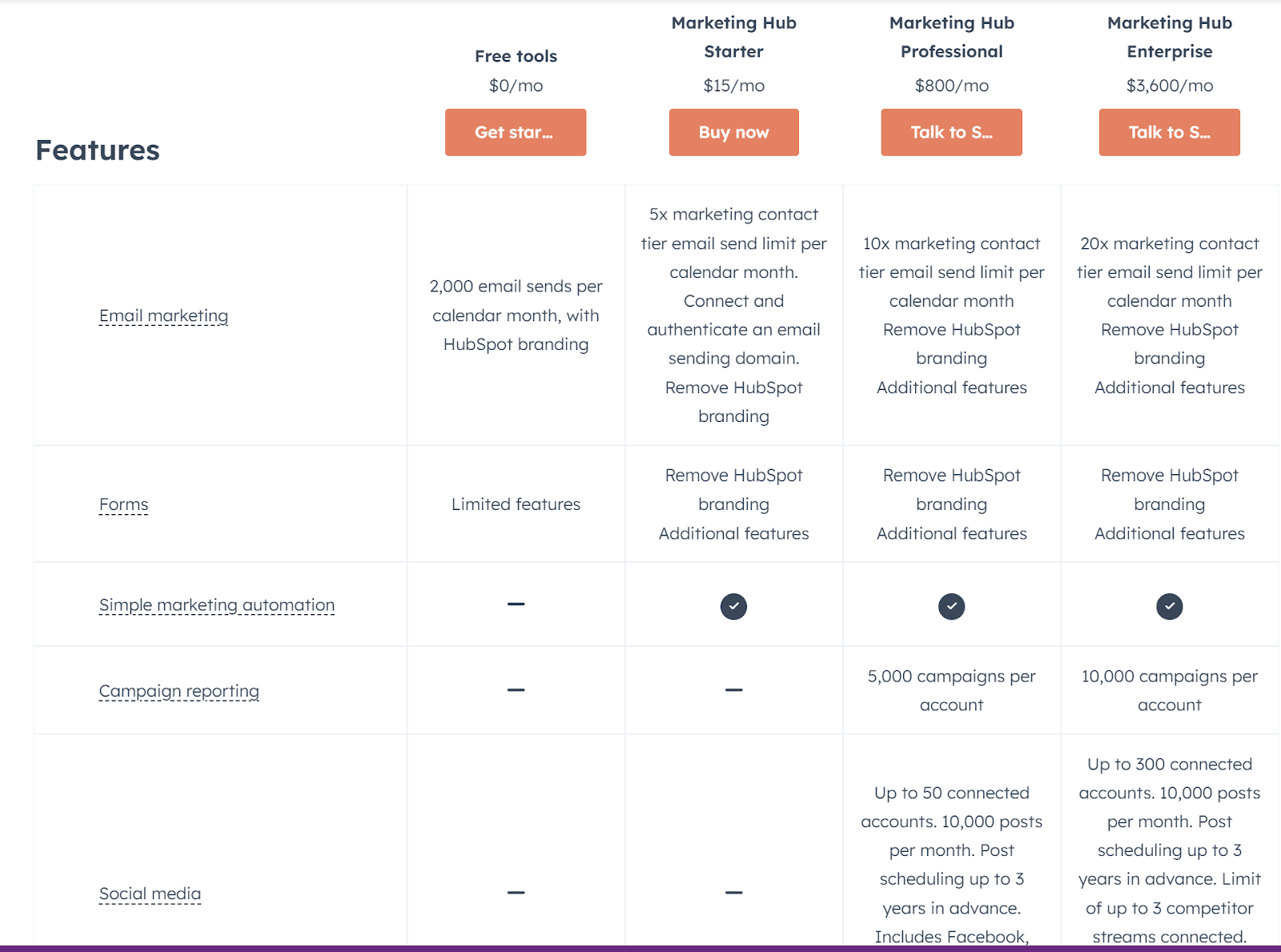
Task: Click the Free tools campaign reporting dash
Action: pyautogui.click(x=516, y=689)
